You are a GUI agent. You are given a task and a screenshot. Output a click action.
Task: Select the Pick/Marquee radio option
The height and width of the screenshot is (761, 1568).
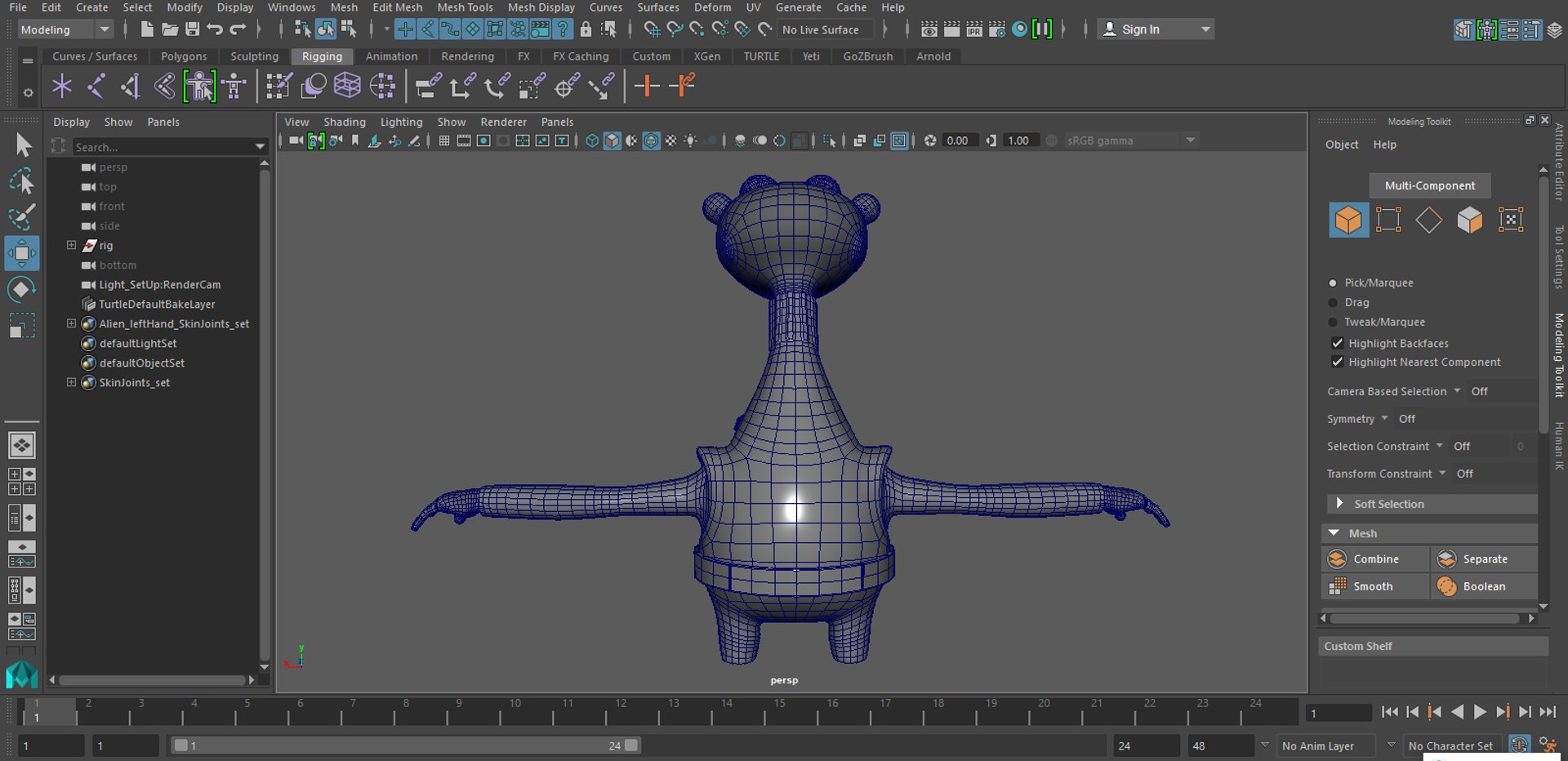(1333, 283)
